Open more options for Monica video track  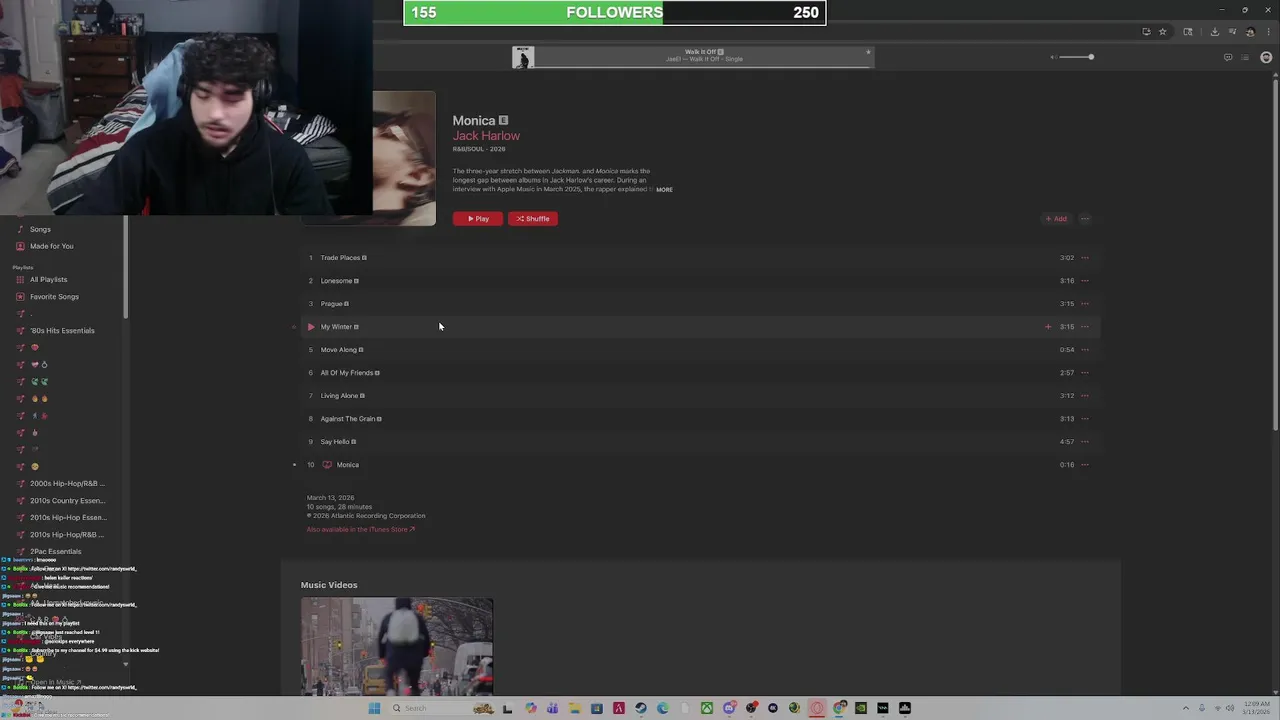(1085, 465)
